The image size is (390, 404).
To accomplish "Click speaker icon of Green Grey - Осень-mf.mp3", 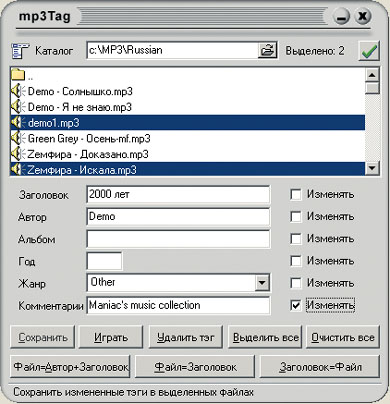I will [x=18, y=138].
